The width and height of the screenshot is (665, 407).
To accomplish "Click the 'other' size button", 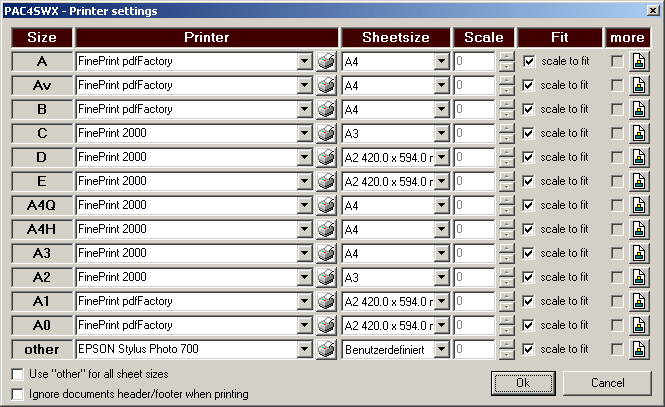I will pos(42,350).
